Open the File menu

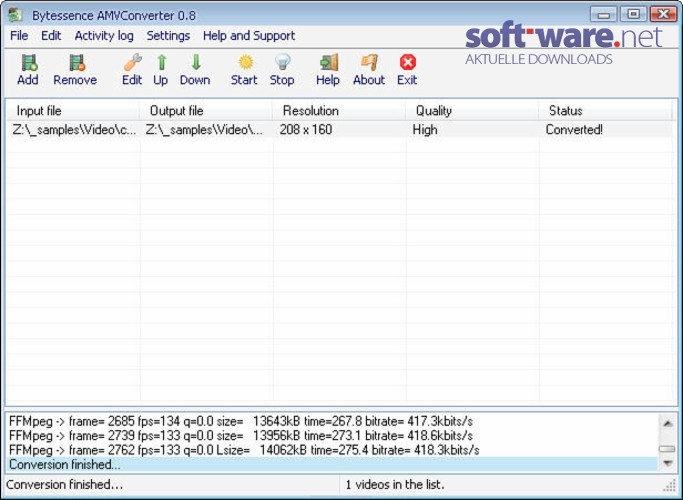[x=19, y=36]
